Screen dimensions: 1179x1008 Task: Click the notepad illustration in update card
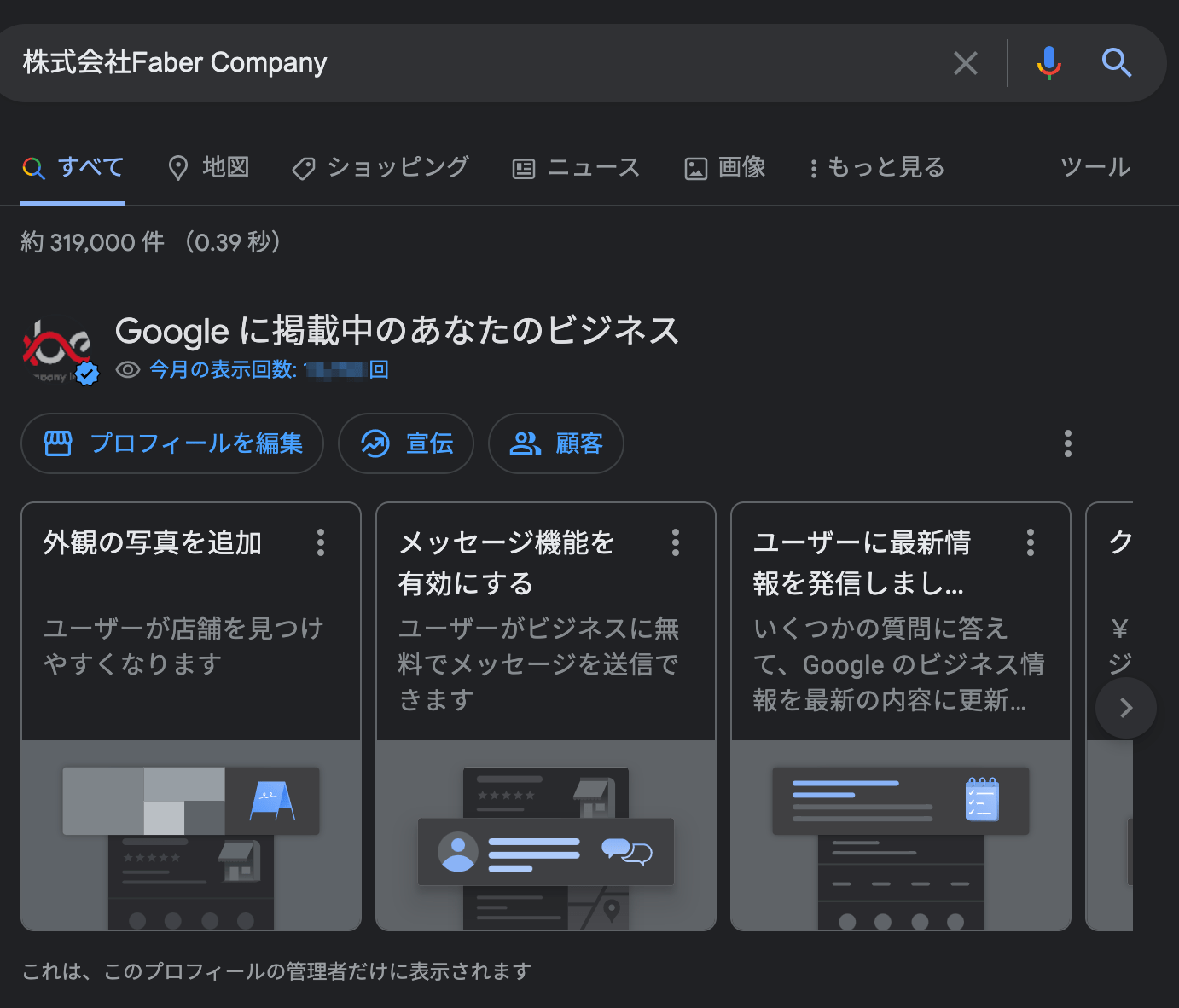point(901,836)
